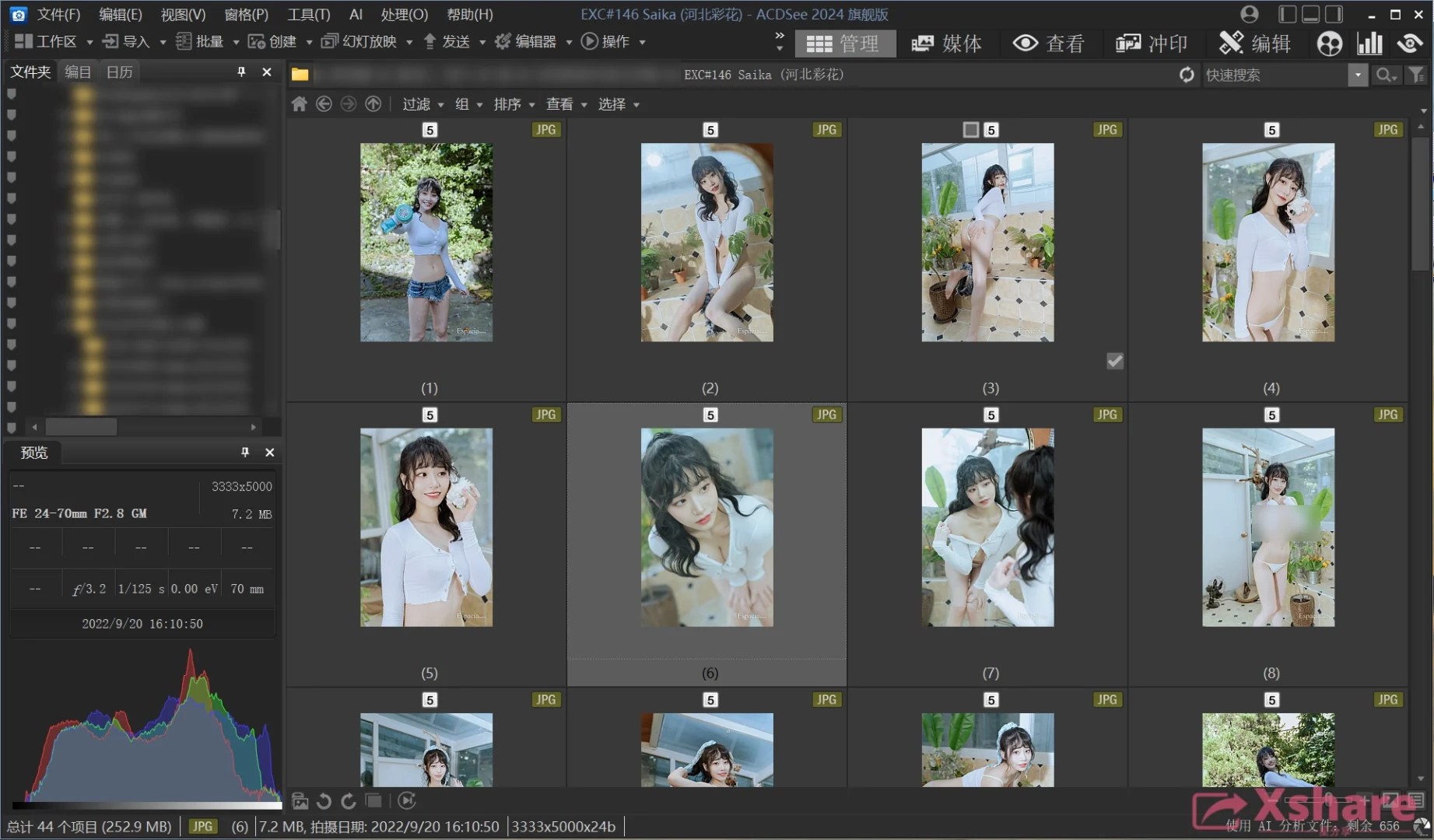
Task: Rotate right using bottom toolbar icon
Action: click(x=349, y=800)
